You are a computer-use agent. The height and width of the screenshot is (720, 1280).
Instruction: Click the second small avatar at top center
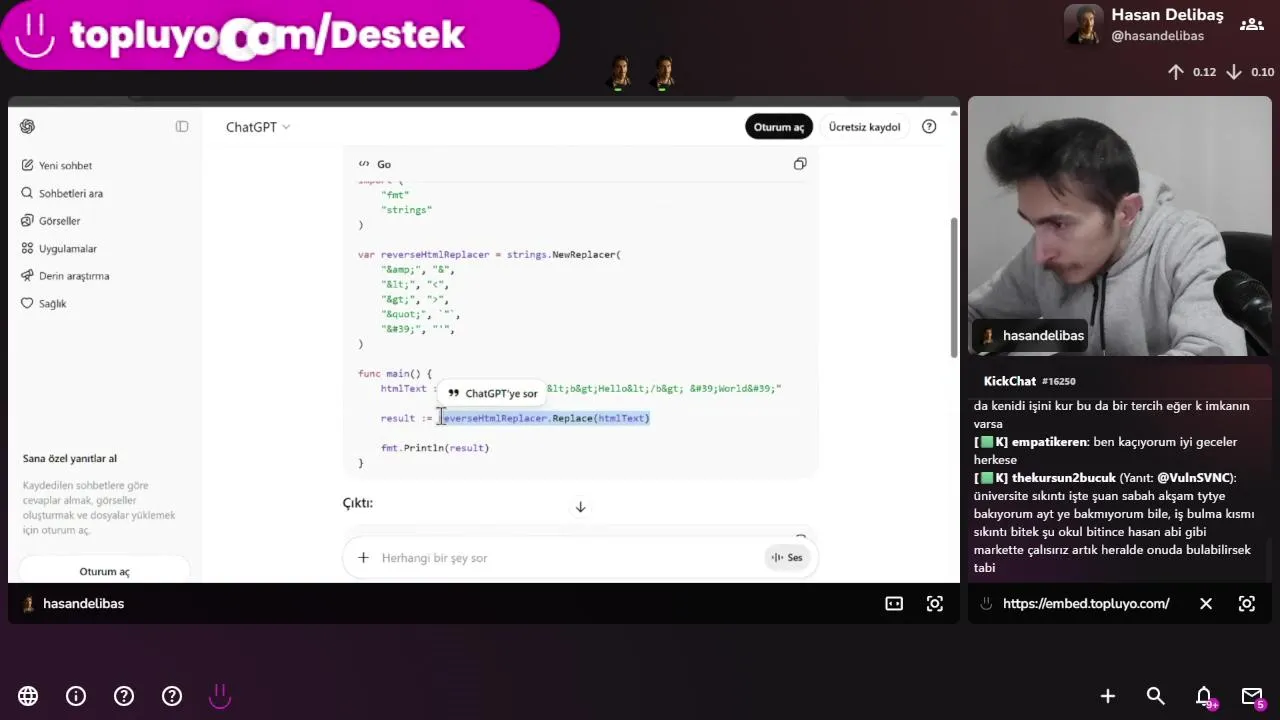coord(663,72)
